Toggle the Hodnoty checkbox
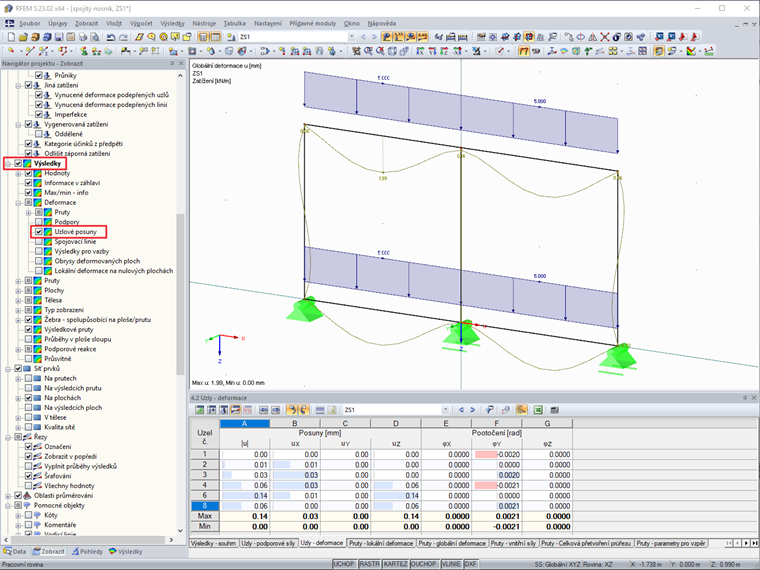Image resolution: width=760 pixels, height=570 pixels. (28, 173)
